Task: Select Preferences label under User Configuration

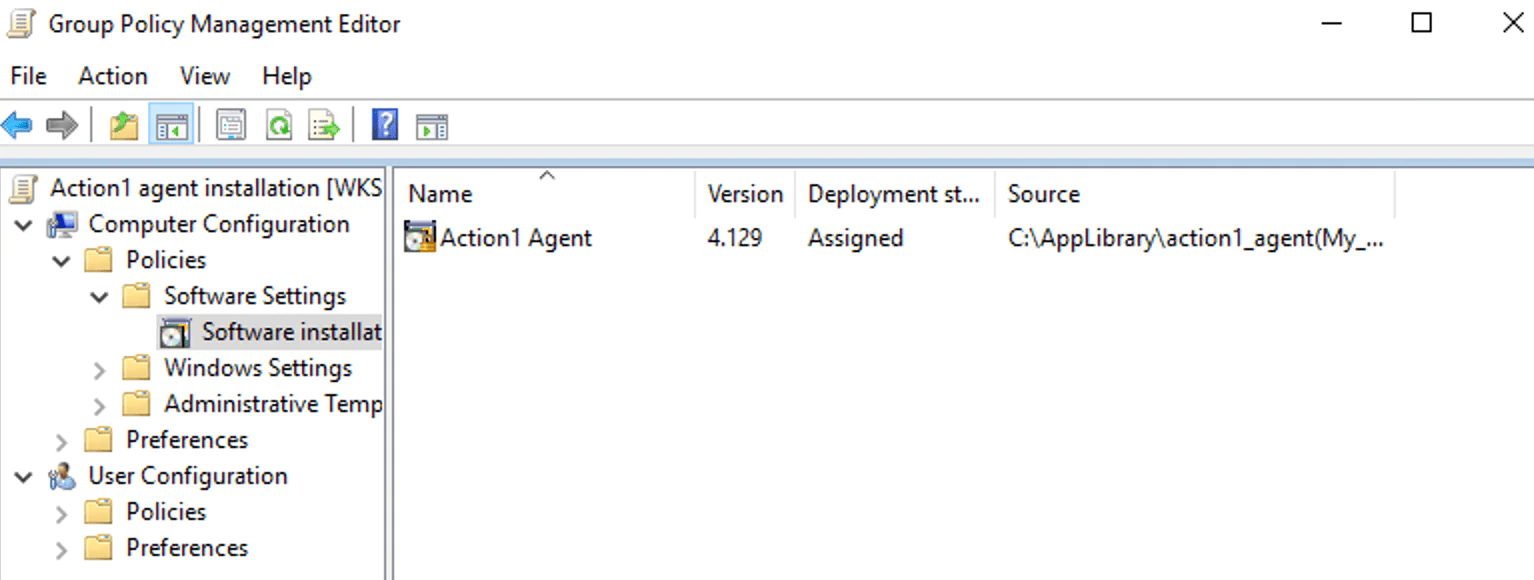Action: pyautogui.click(x=187, y=548)
